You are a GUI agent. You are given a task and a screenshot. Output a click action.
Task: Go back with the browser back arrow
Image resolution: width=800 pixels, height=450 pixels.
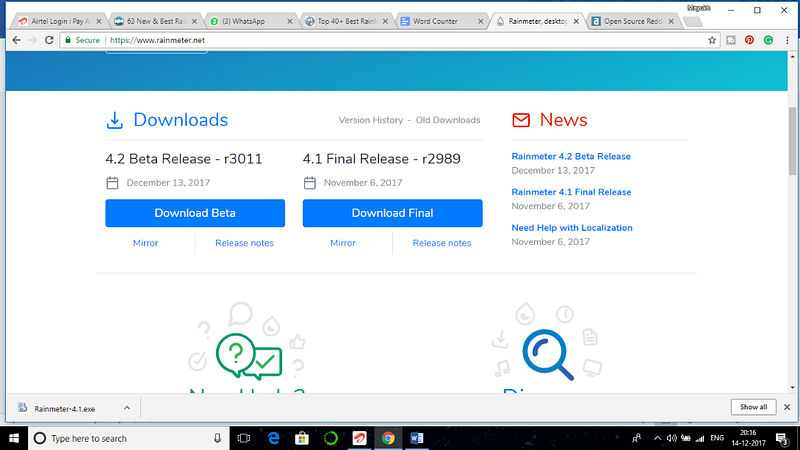coord(16,40)
